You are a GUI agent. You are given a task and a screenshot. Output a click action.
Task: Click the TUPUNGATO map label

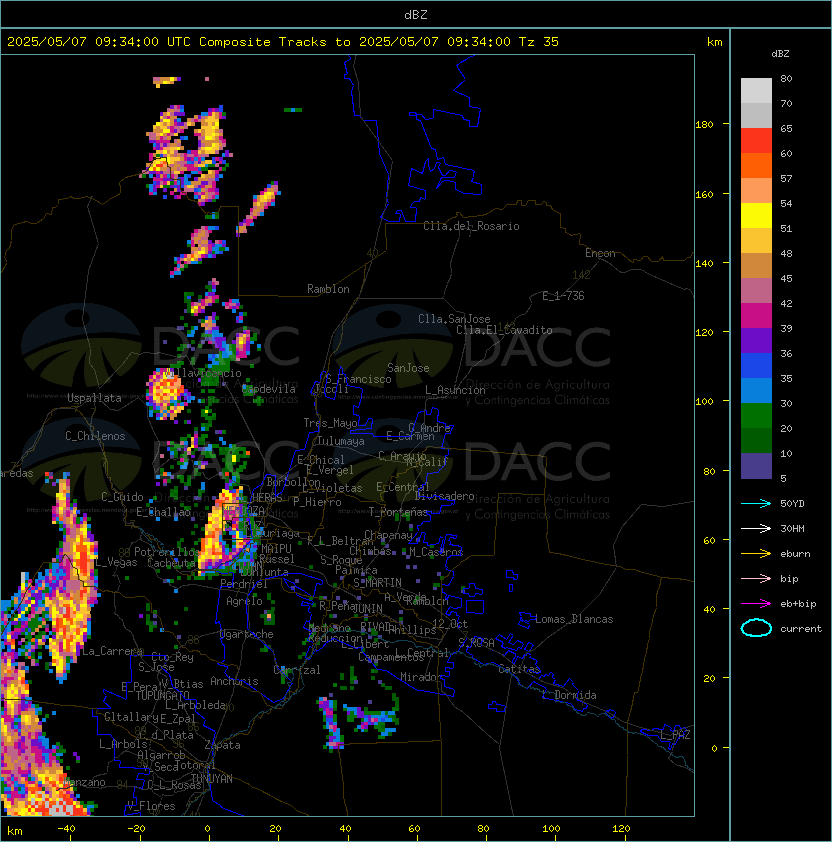162,695
